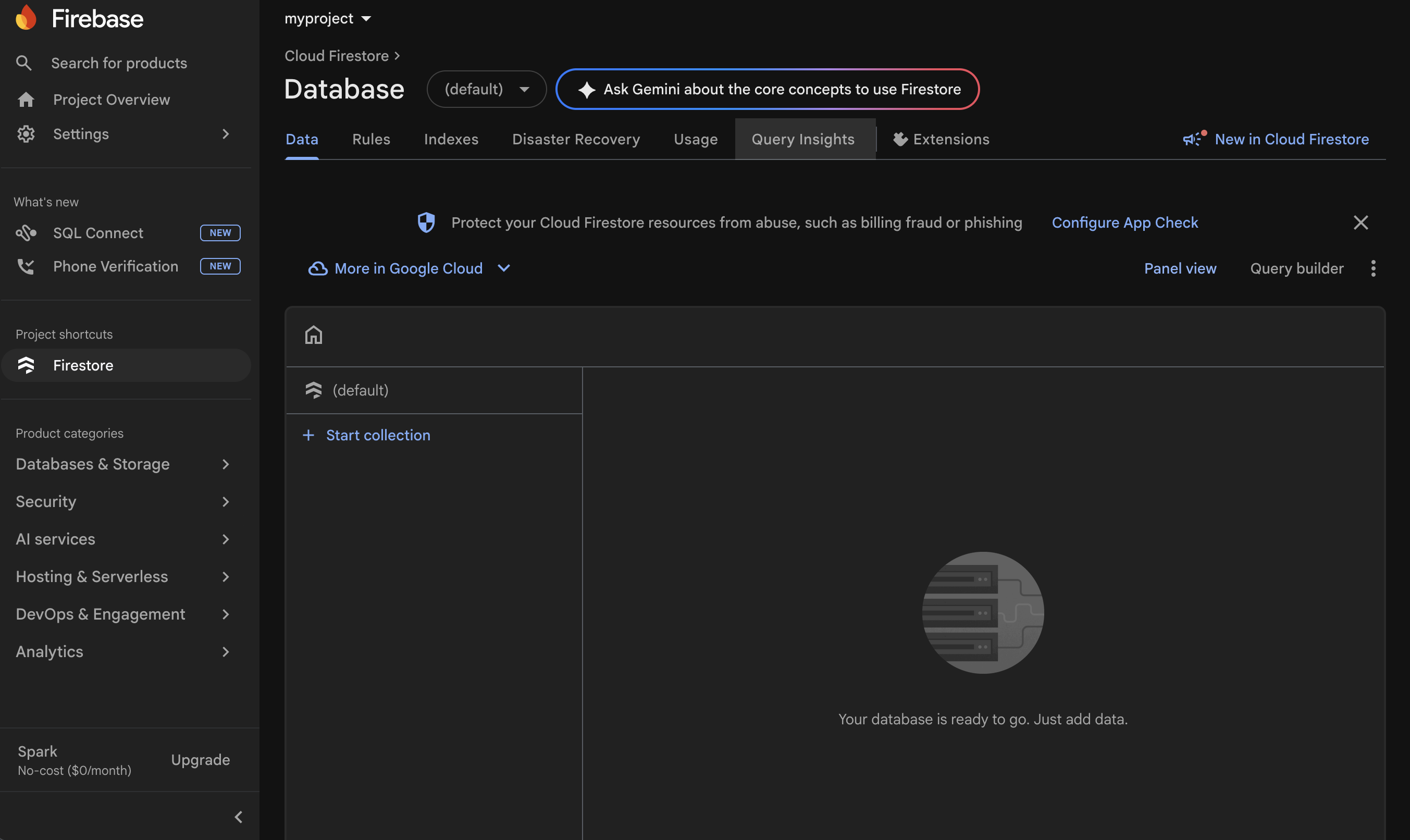Image resolution: width=1410 pixels, height=840 pixels.
Task: Click the Extensions puzzle icon
Action: pyautogui.click(x=900, y=139)
